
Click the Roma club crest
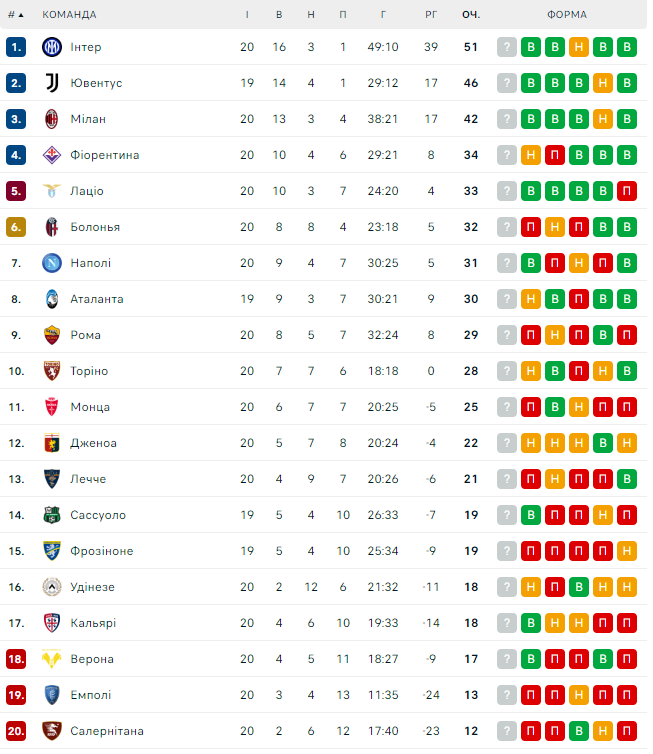click(52, 335)
